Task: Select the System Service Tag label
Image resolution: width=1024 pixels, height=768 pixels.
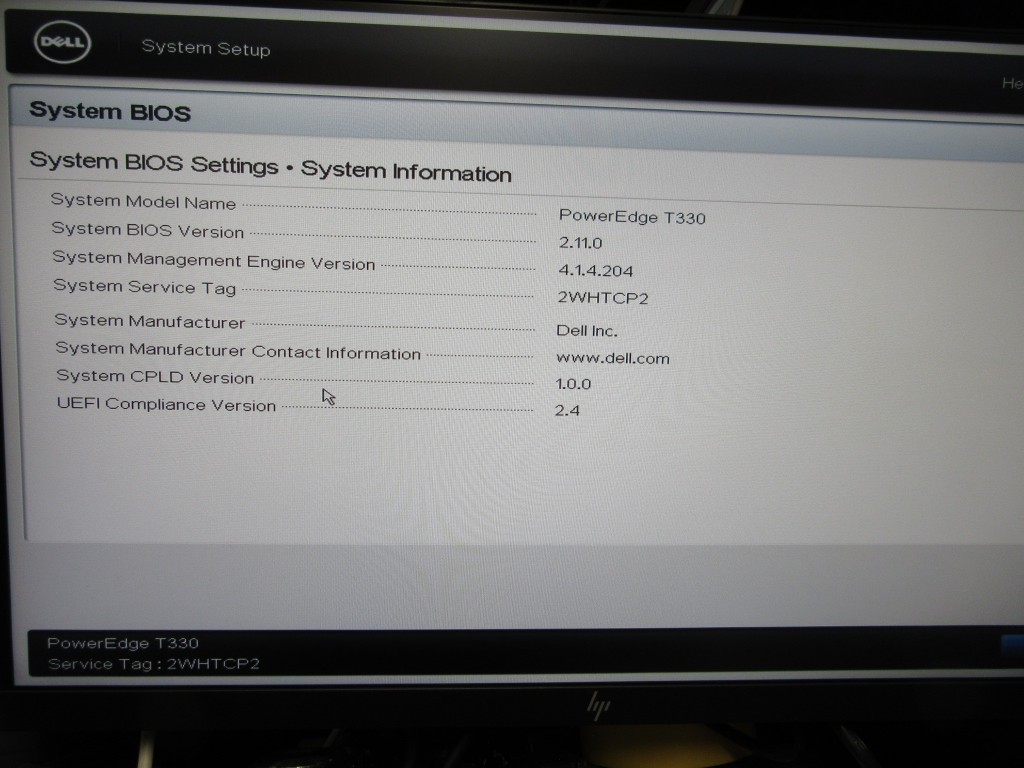Action: tap(144, 287)
